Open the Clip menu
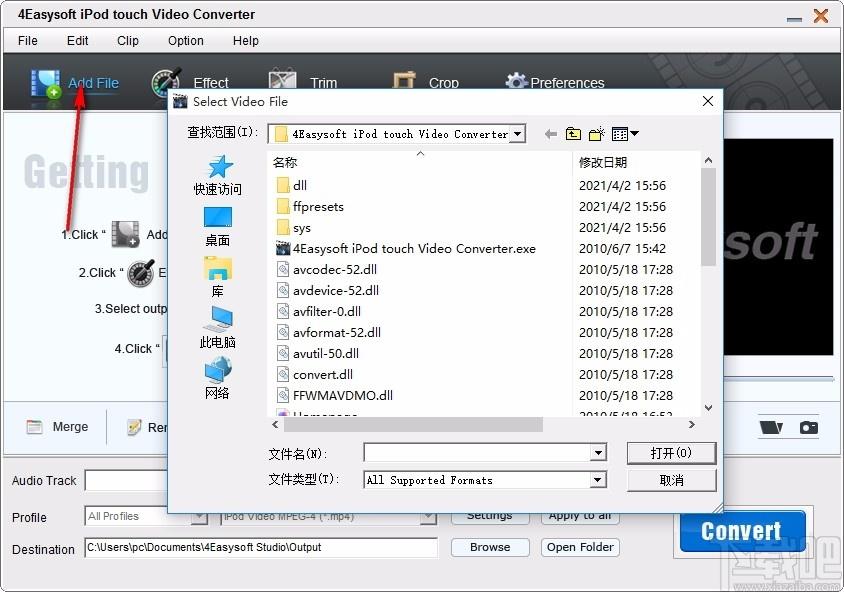The image size is (844, 592). pyautogui.click(x=128, y=41)
